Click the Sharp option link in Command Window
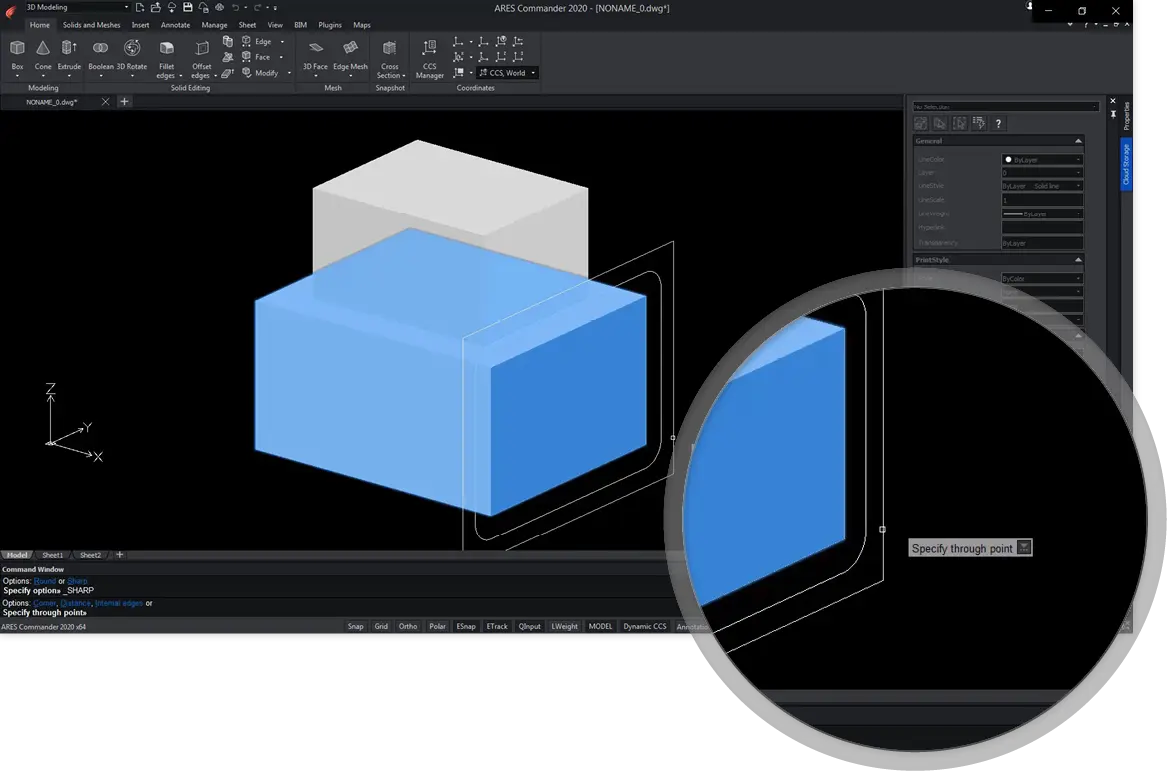The image size is (1167, 771). pos(77,581)
